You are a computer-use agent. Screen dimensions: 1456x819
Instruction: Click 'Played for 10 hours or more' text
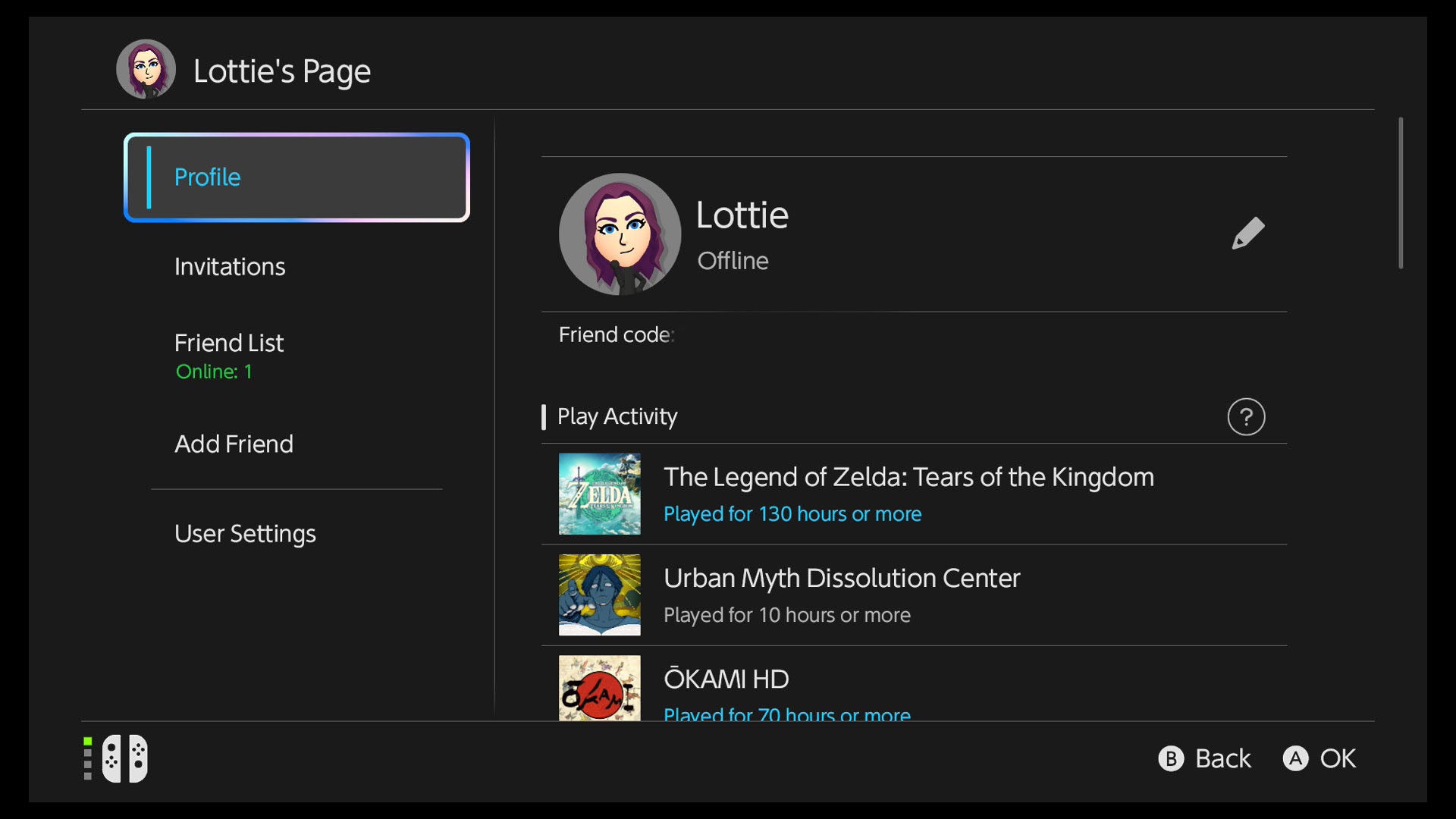787,615
